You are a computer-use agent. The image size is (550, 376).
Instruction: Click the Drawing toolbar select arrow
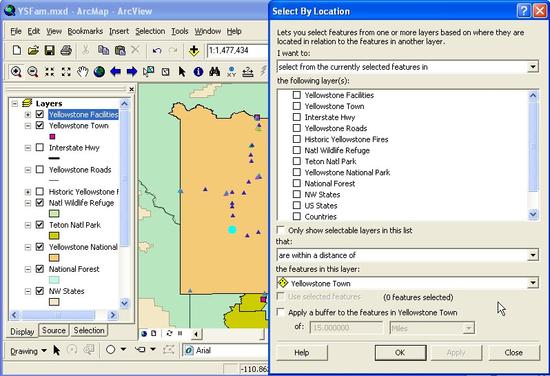(x=56, y=350)
